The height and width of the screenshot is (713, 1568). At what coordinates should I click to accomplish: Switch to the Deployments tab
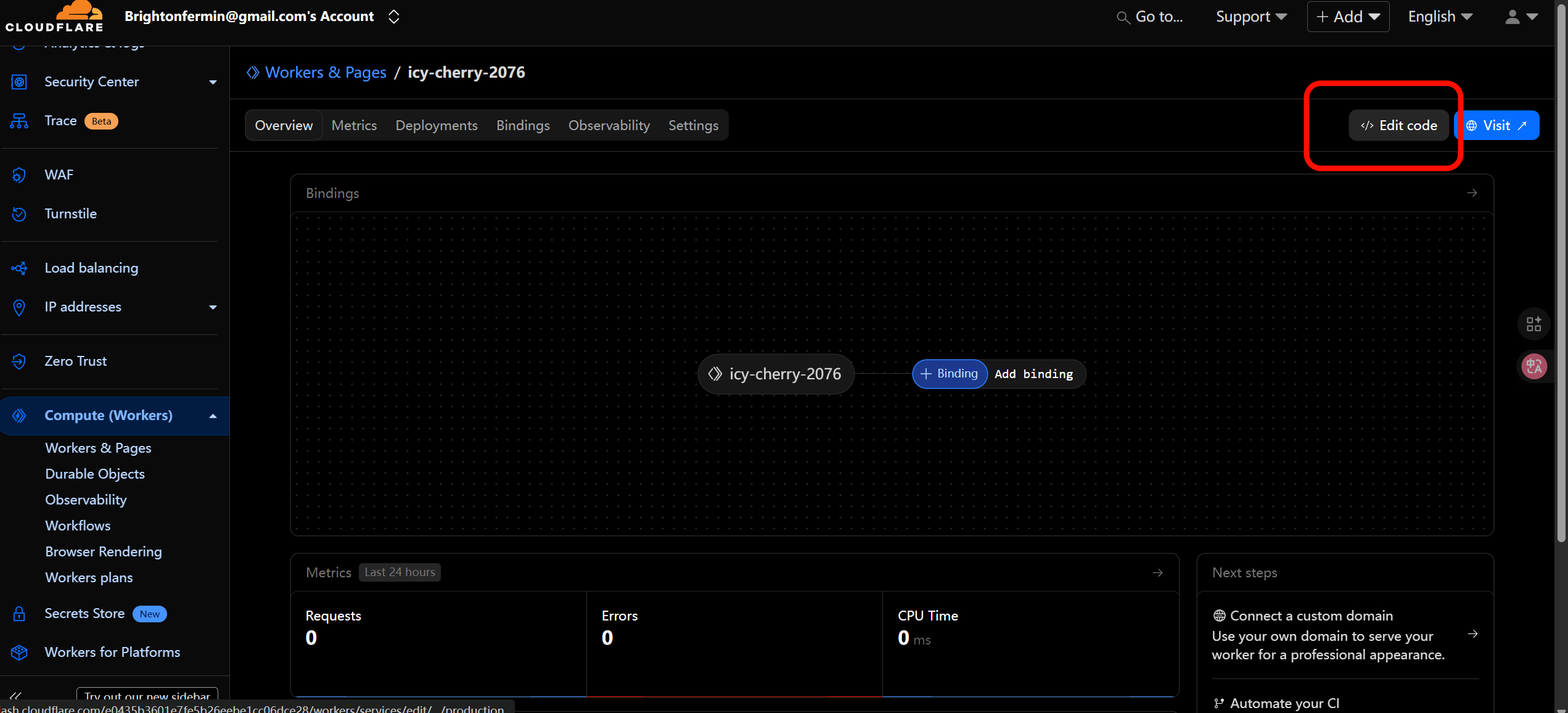pyautogui.click(x=436, y=125)
